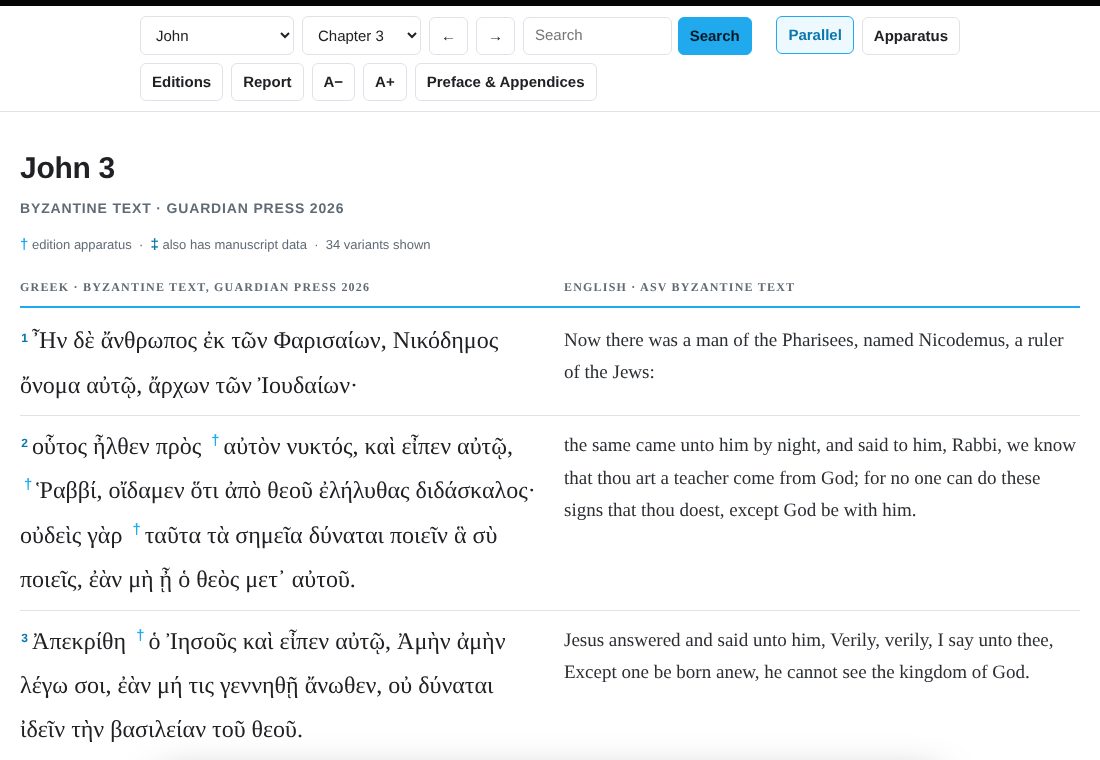The image size is (1100, 760).
Task: Select verse number 2
Action: [25, 444]
